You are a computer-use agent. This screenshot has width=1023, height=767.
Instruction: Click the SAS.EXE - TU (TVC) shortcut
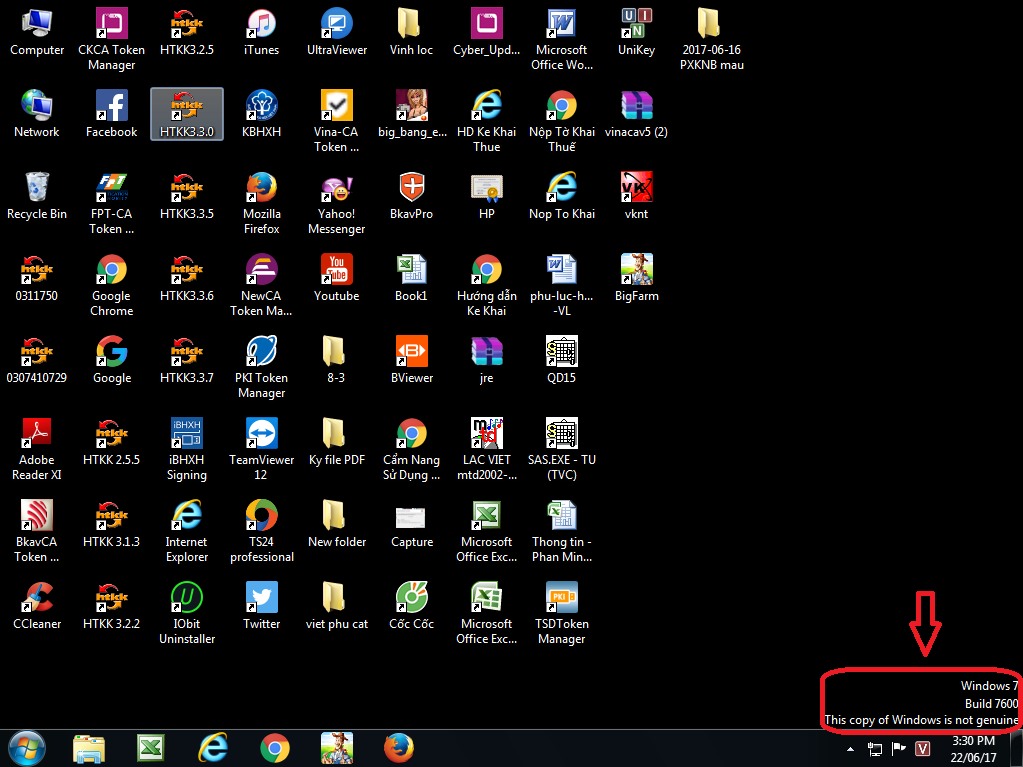tap(562, 449)
